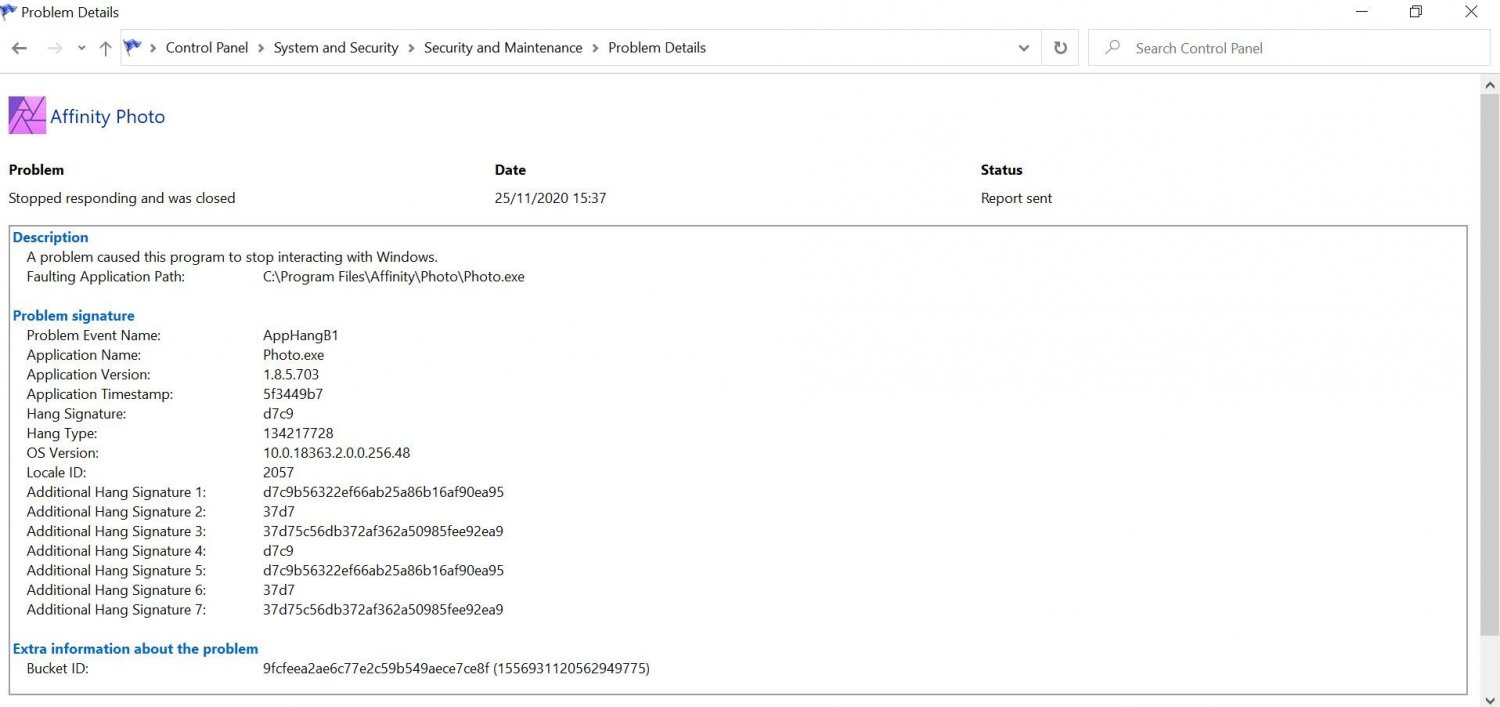Expand the chevron after System and Security
This screenshot has width=1500, height=707.
[411, 48]
